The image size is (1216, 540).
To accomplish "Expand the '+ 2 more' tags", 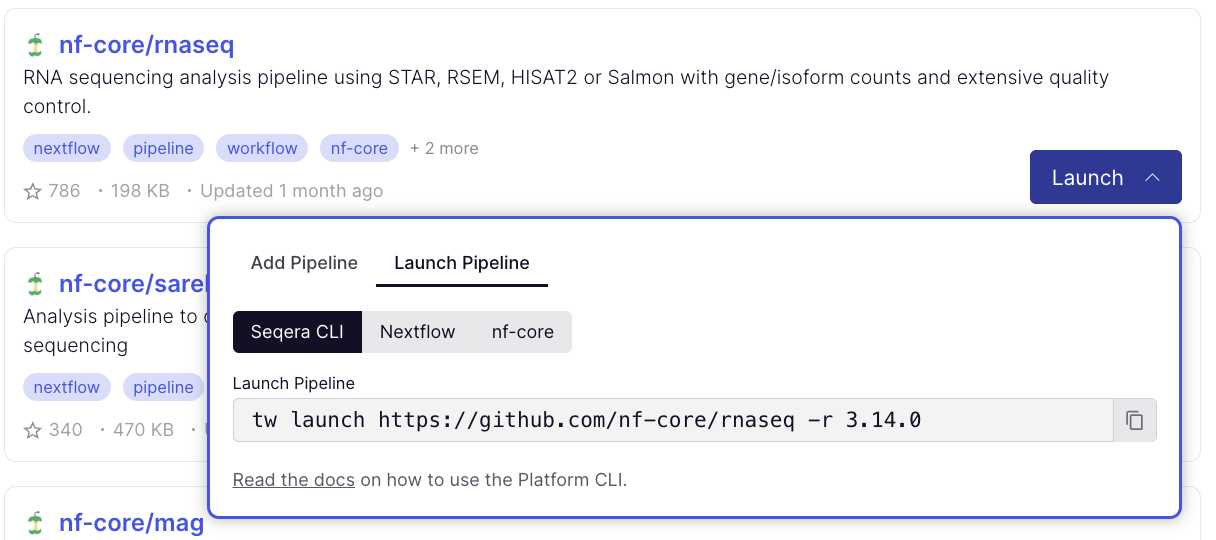I will coord(444,148).
